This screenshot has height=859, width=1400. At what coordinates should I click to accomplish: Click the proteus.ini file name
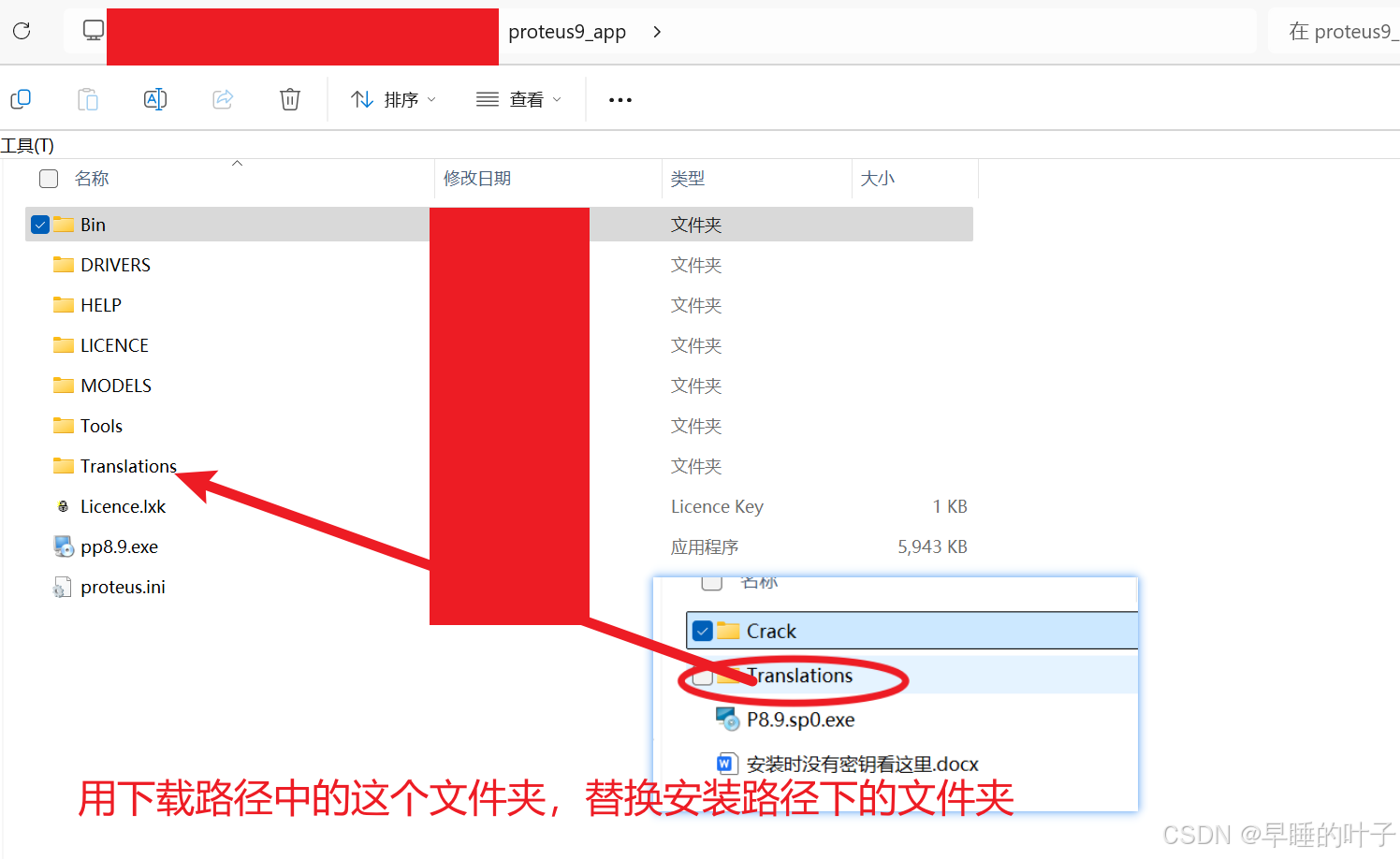[x=123, y=587]
